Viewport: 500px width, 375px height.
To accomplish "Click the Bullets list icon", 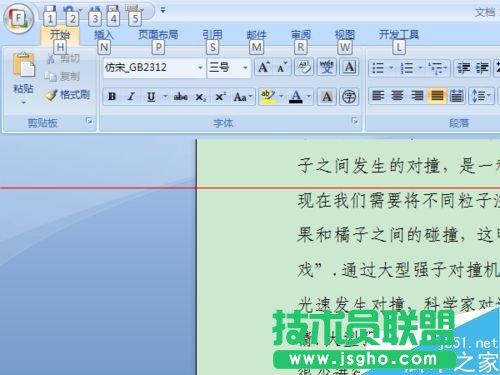I will click(x=378, y=68).
